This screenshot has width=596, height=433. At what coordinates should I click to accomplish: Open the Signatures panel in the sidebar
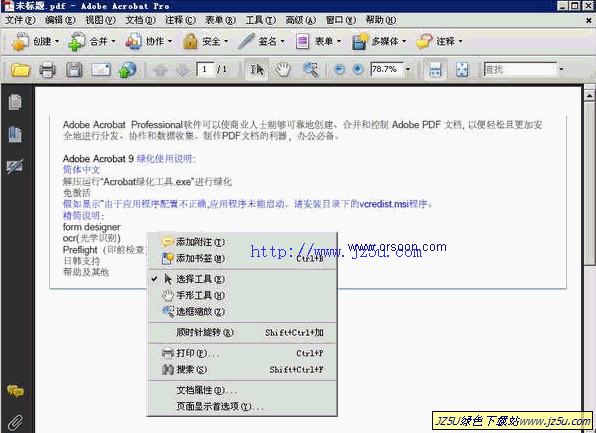[x=15, y=167]
